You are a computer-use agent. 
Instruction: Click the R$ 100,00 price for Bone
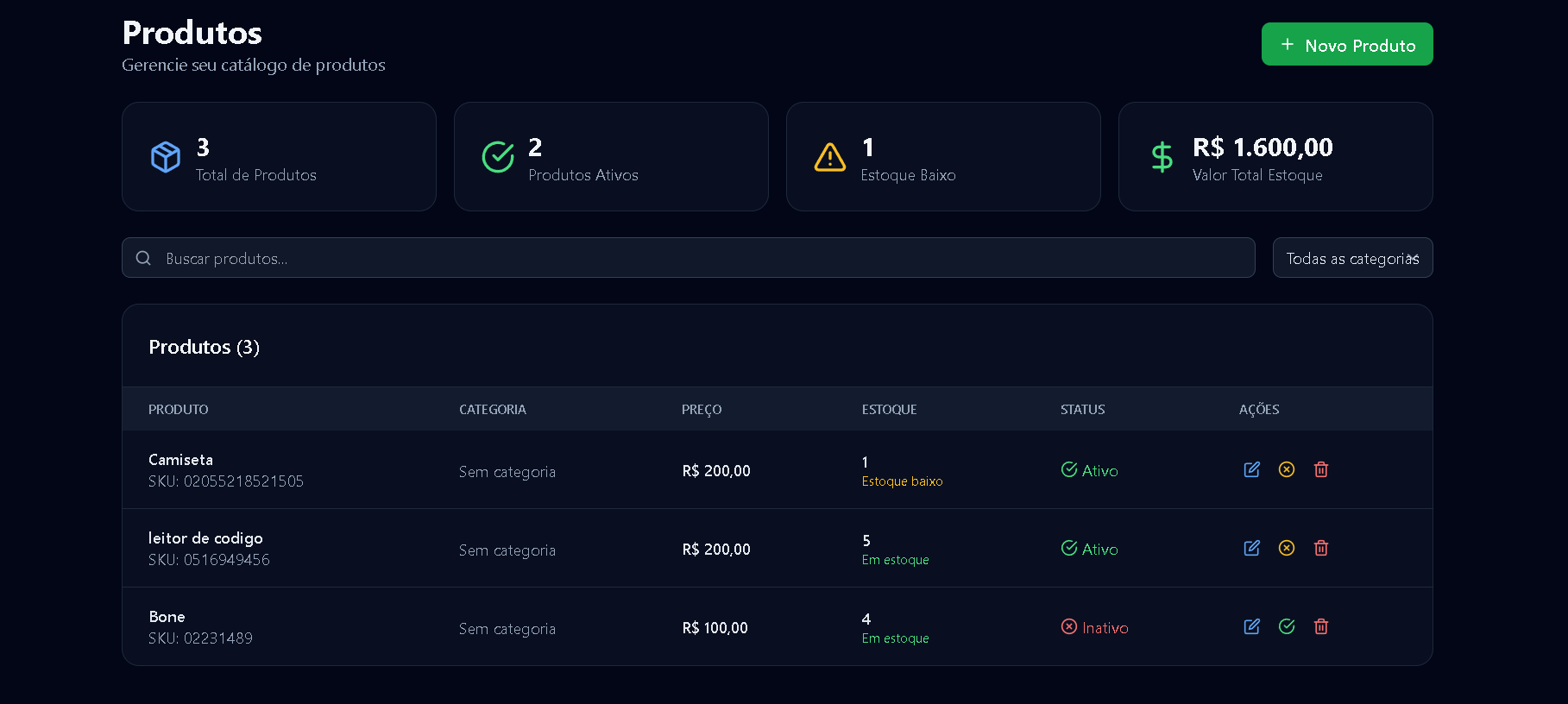coord(715,628)
